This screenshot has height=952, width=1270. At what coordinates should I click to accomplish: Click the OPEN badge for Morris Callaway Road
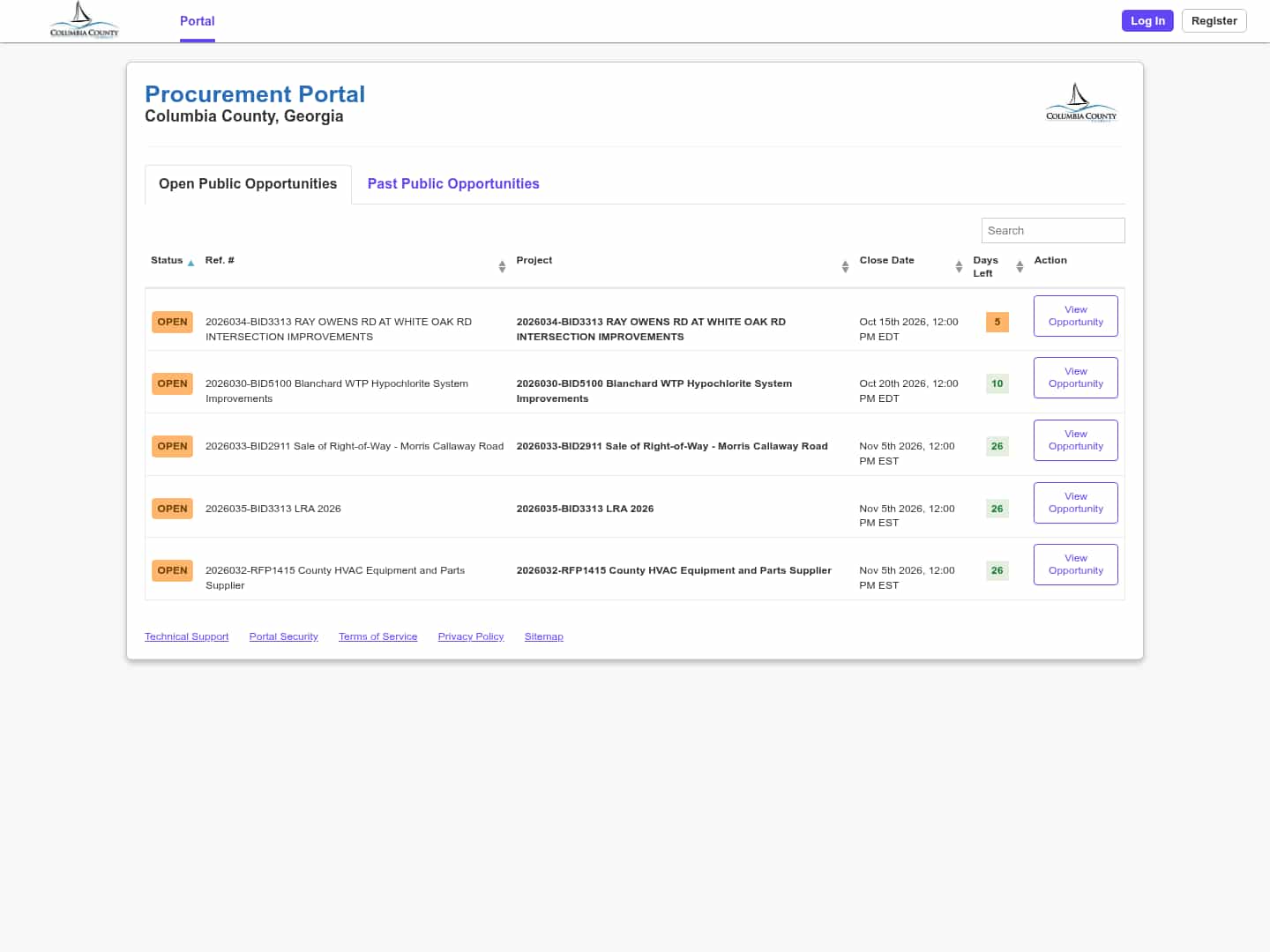point(172,446)
